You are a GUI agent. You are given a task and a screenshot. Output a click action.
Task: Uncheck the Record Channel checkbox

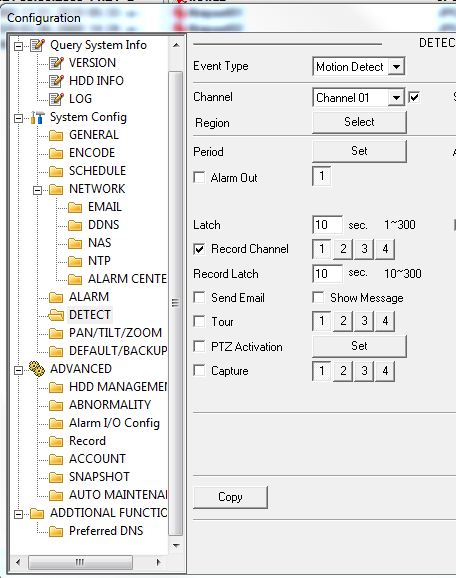199,249
